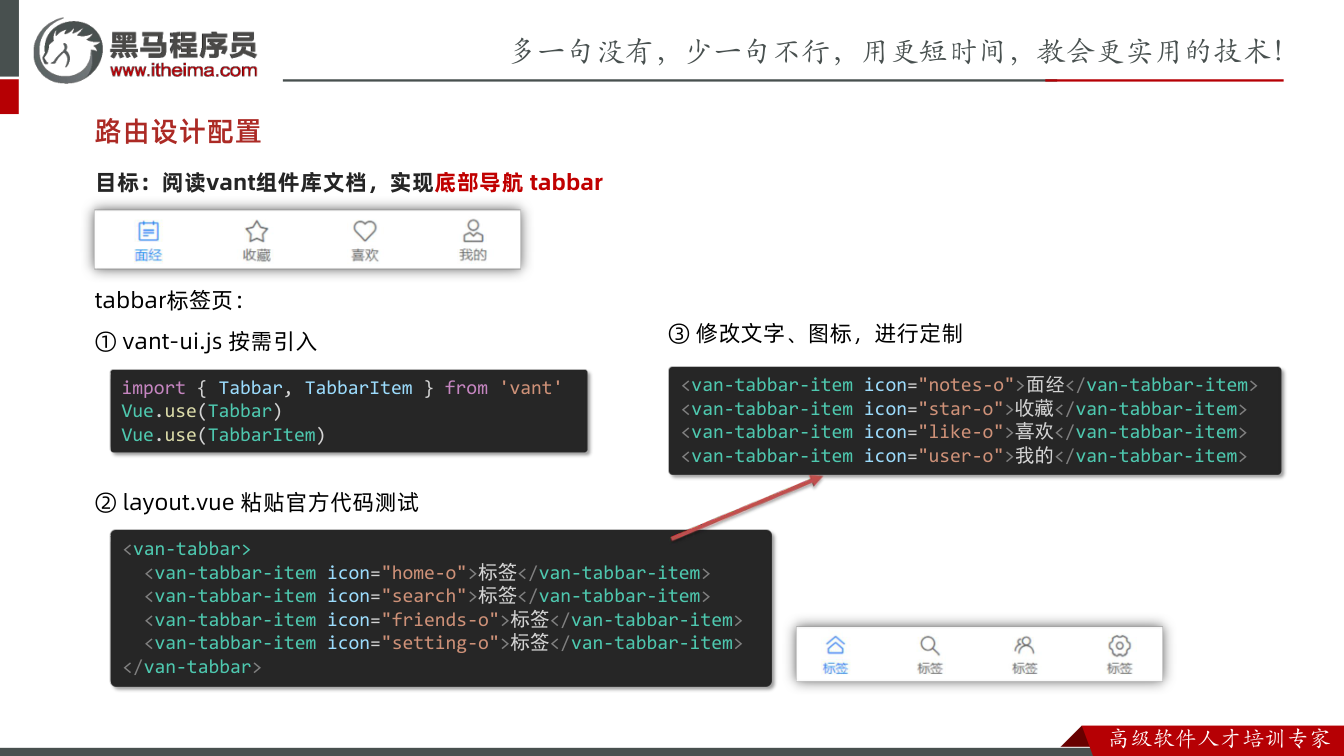
Task: Tap the friends icon in the 标签 tabbar
Action: [x=1024, y=645]
